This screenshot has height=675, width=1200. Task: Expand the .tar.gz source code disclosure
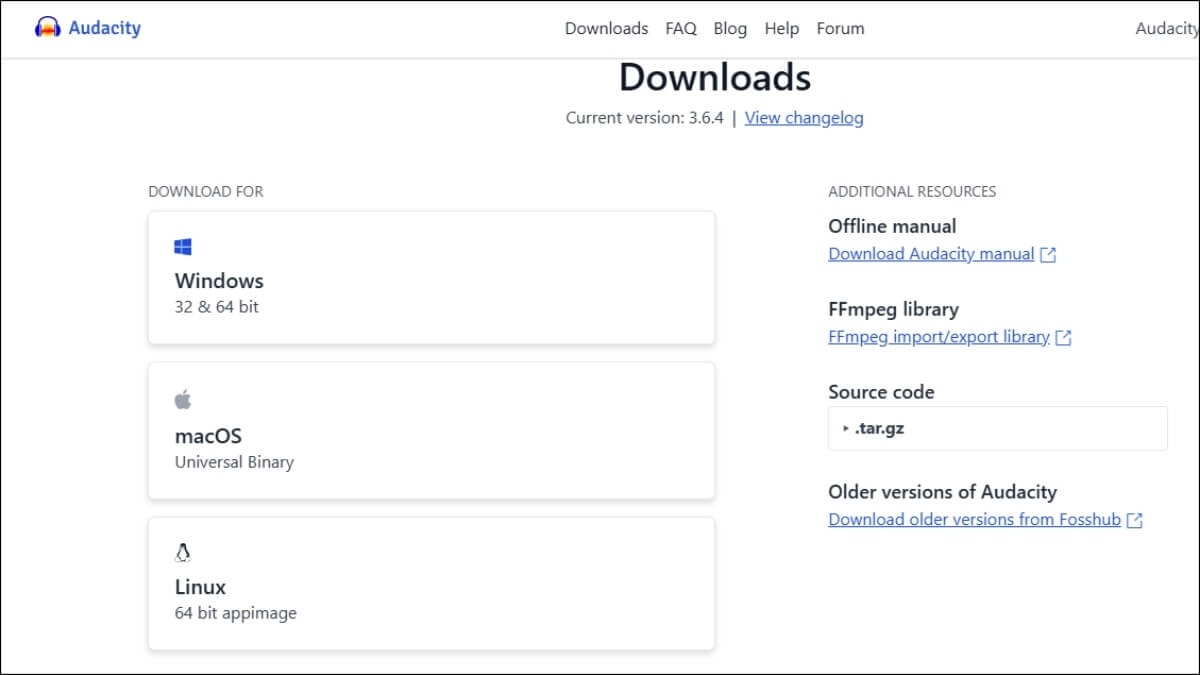[997, 428]
